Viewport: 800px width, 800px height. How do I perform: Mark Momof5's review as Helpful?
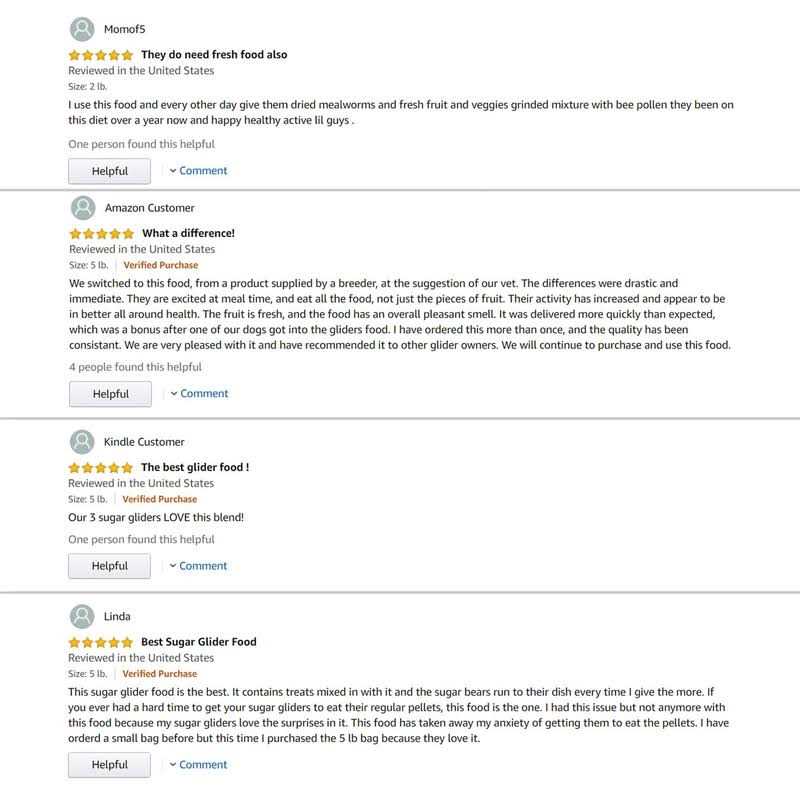pos(109,171)
